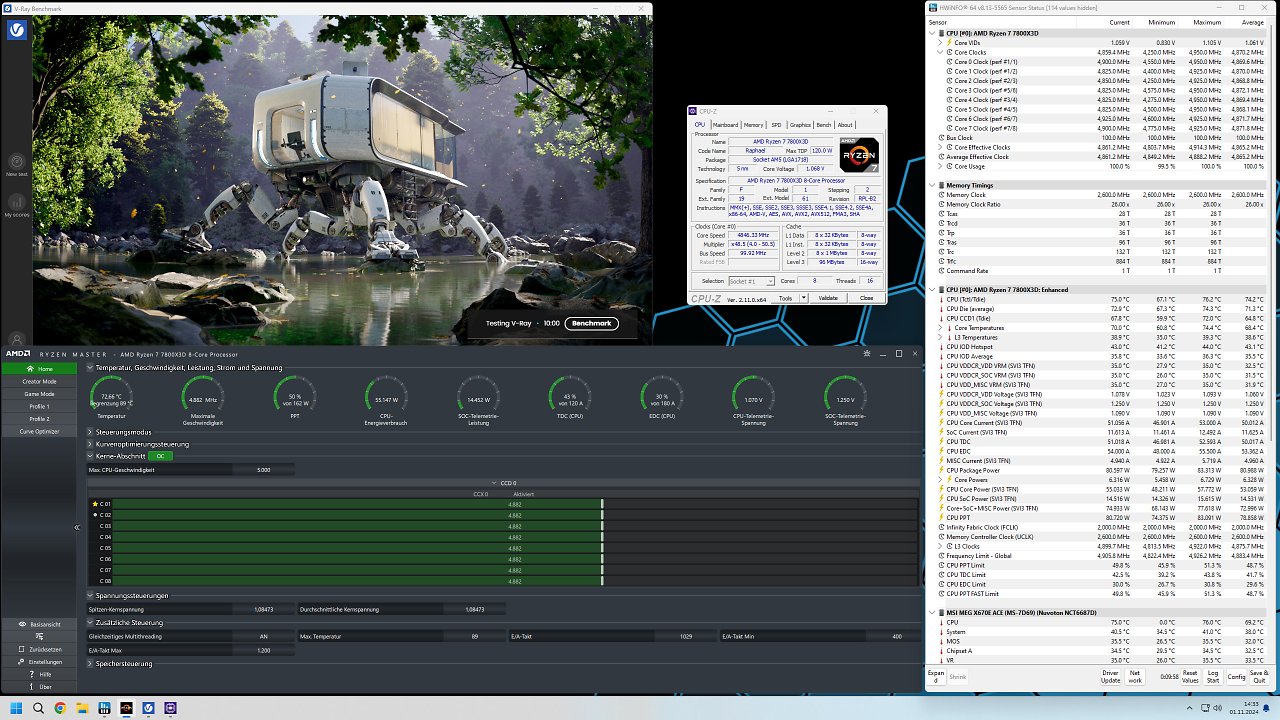1280x720 pixels.
Task: Click the notification bell in the system tray
Action: pyautogui.click(x=1268, y=708)
